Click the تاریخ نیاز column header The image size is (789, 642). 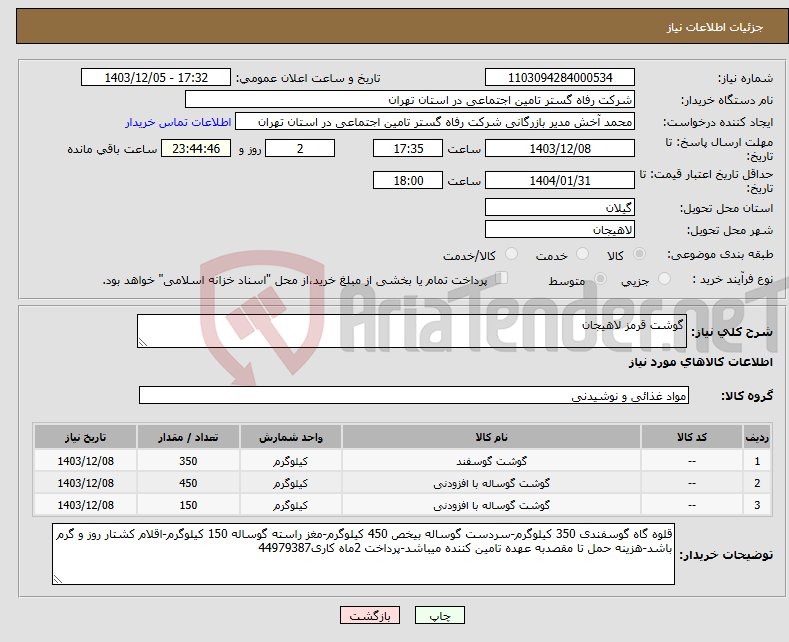(86, 437)
